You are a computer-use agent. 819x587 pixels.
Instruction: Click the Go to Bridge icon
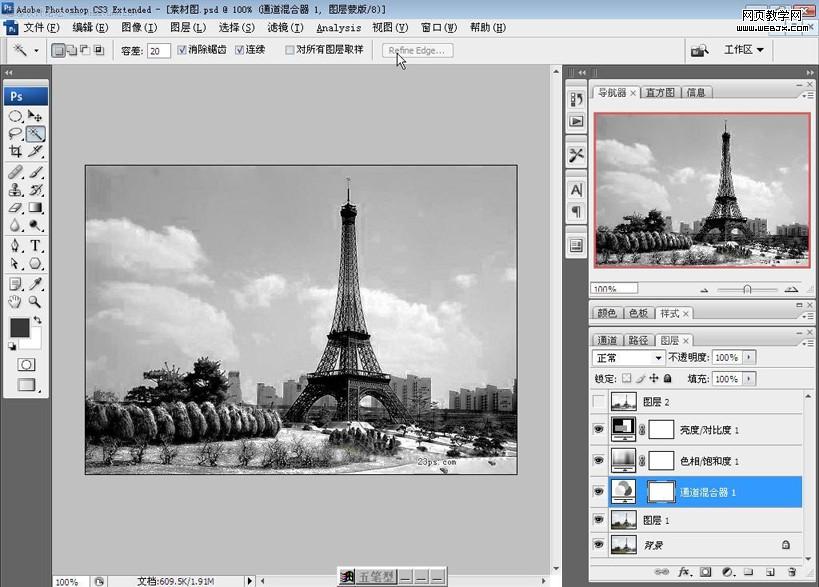(x=699, y=50)
